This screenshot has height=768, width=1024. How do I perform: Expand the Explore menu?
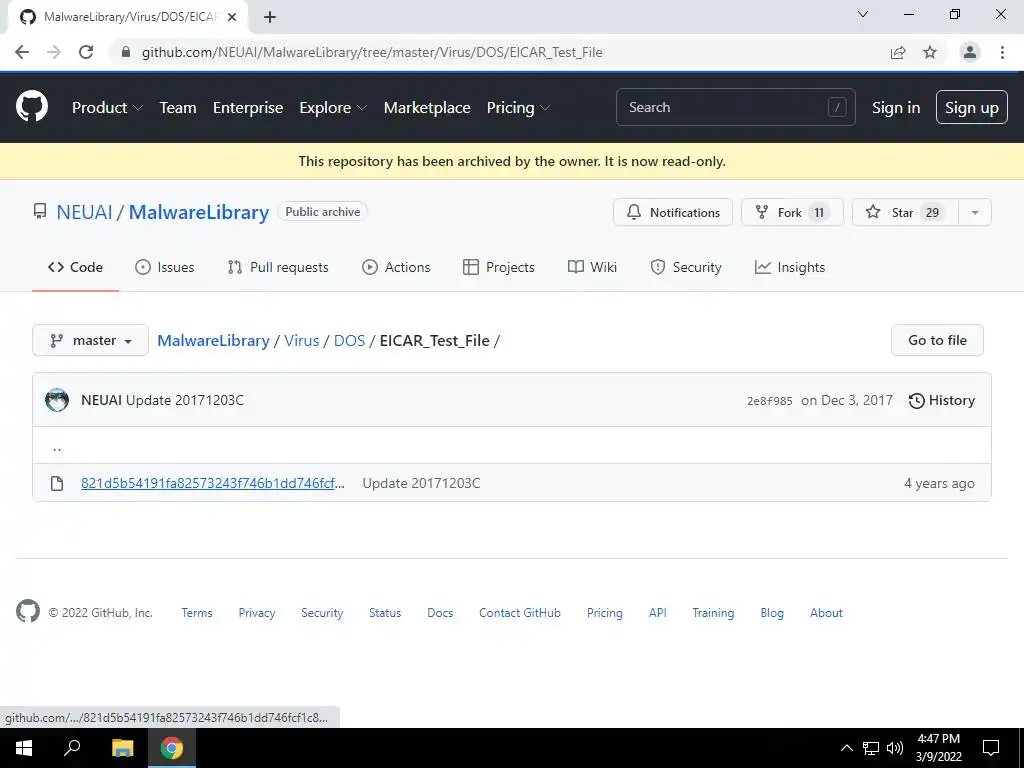333,108
